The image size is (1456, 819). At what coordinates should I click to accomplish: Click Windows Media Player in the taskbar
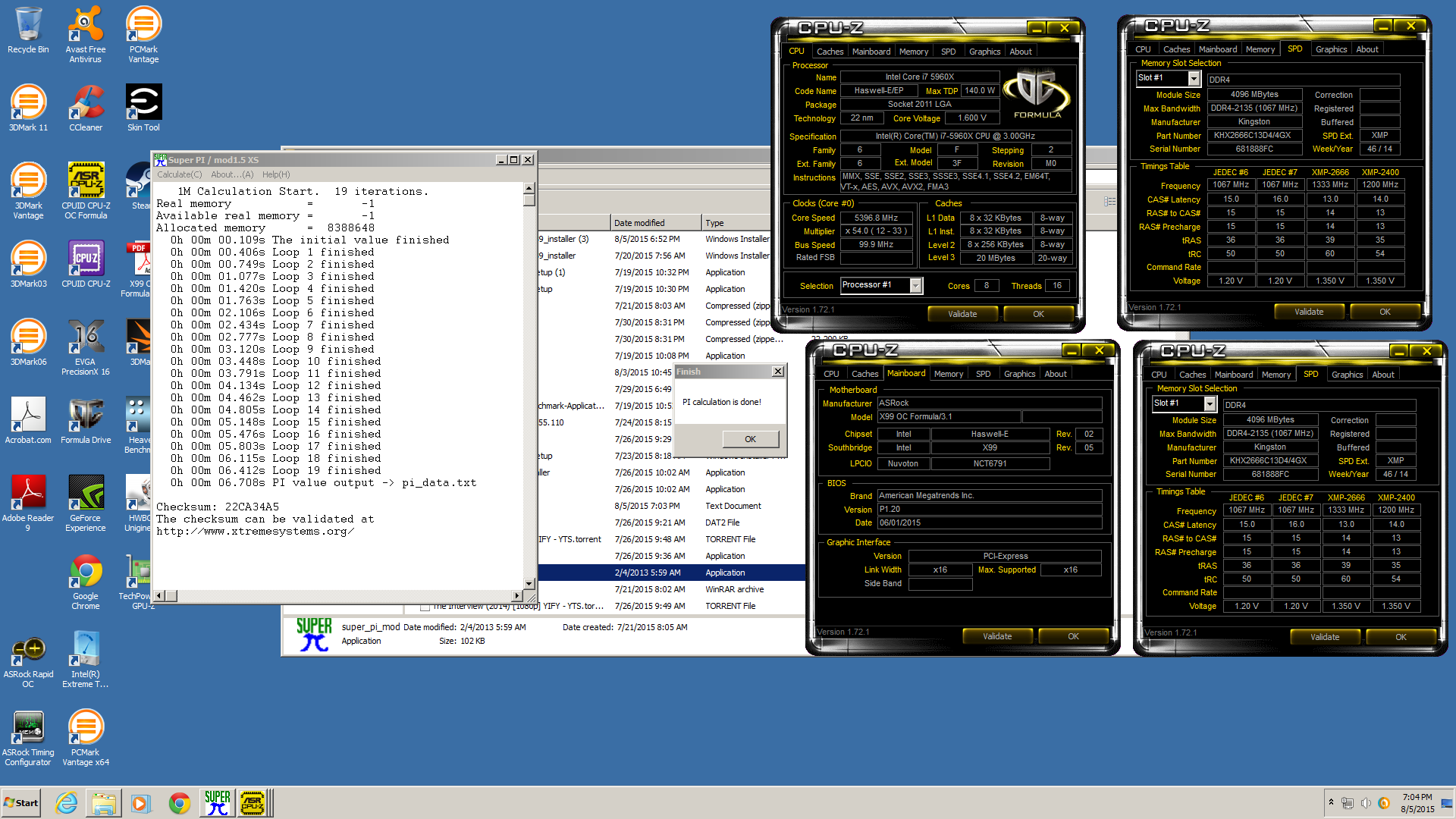coord(141,803)
